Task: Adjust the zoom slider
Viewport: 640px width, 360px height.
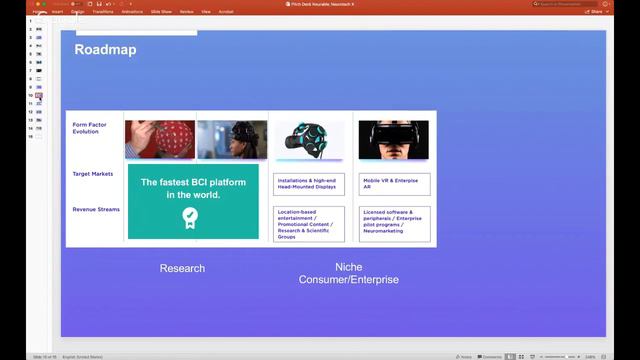Action: click(x=560, y=357)
